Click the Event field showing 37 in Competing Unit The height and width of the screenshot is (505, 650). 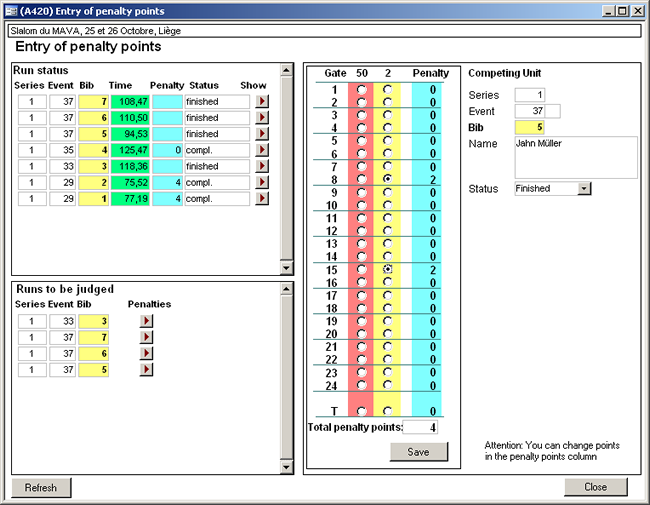(529, 111)
